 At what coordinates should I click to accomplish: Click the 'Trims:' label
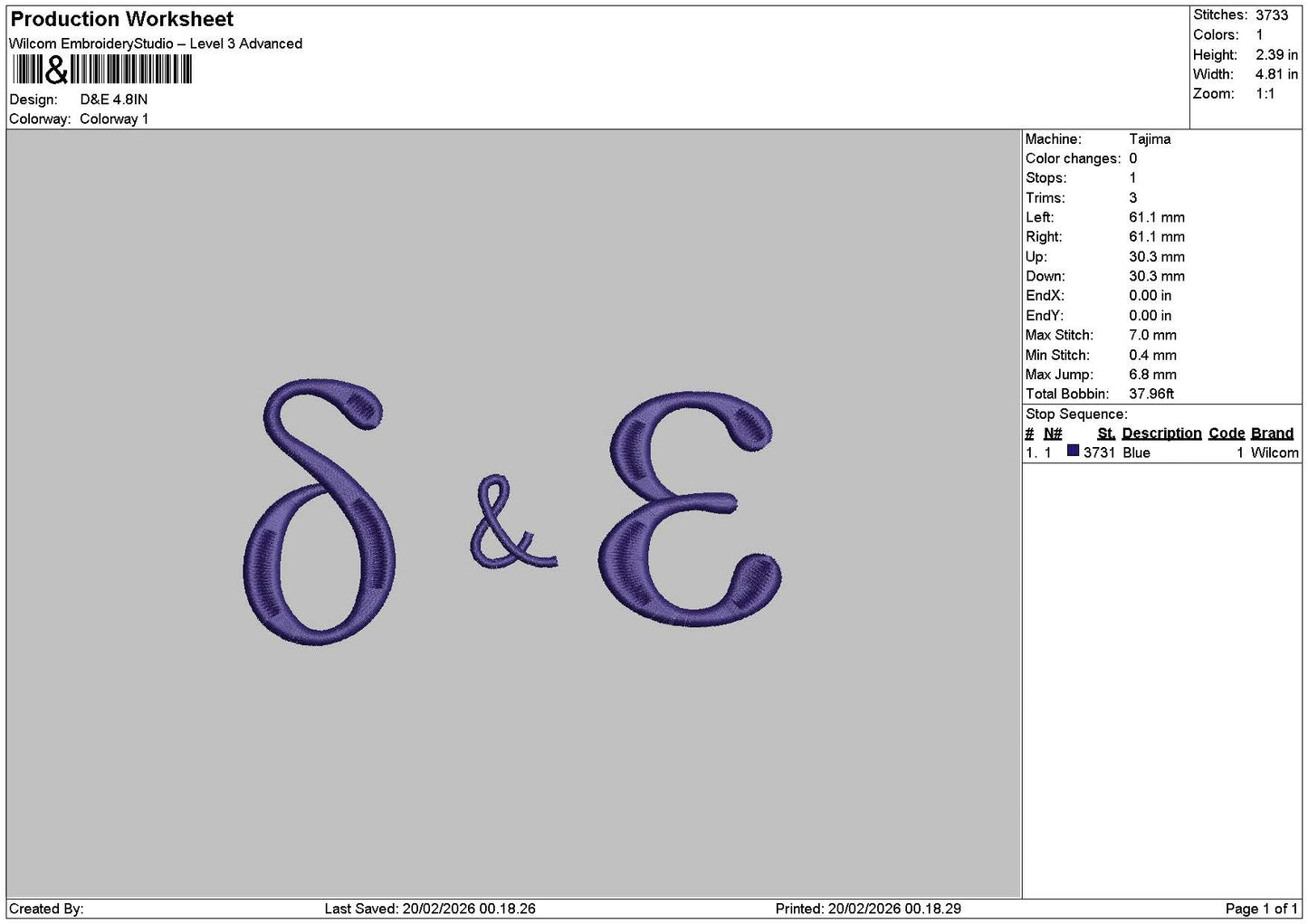pyautogui.click(x=1045, y=198)
